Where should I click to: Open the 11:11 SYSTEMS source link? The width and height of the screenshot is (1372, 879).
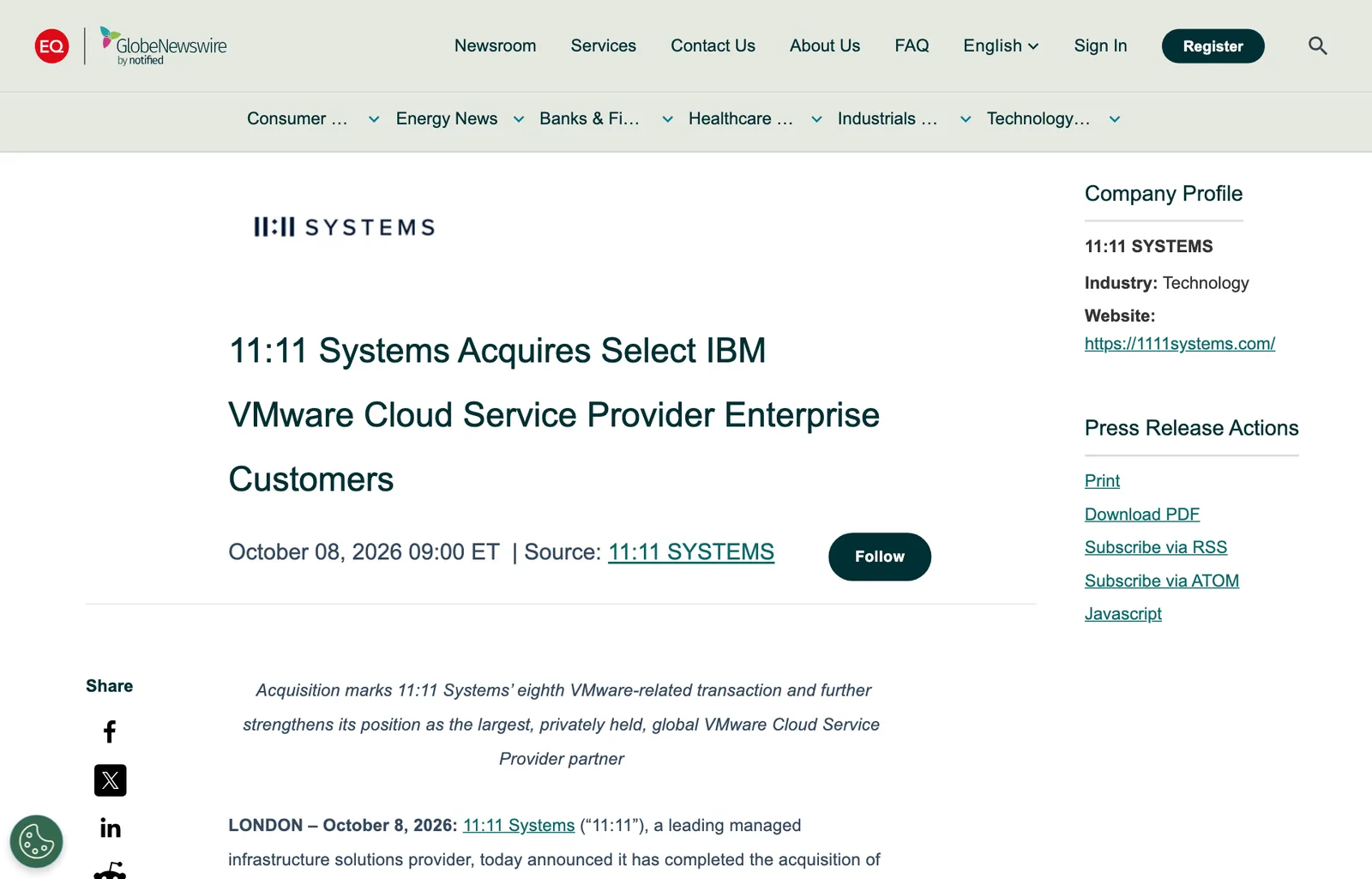point(691,551)
